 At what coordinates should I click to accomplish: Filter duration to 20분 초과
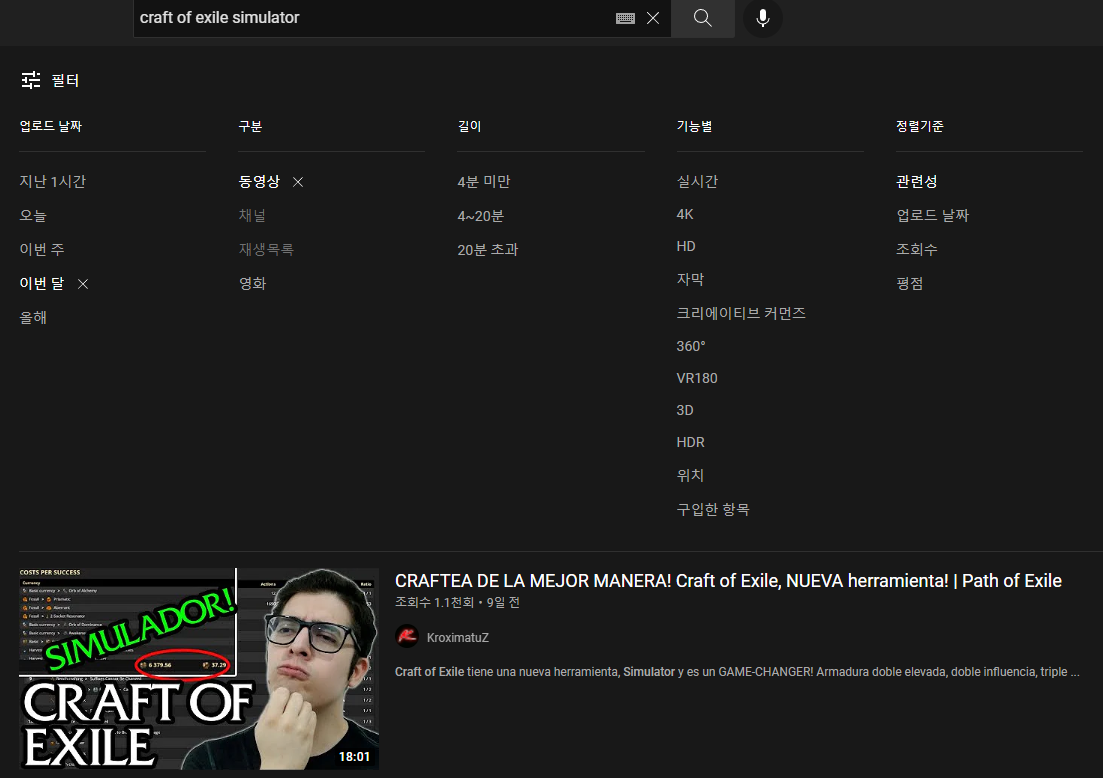click(487, 249)
